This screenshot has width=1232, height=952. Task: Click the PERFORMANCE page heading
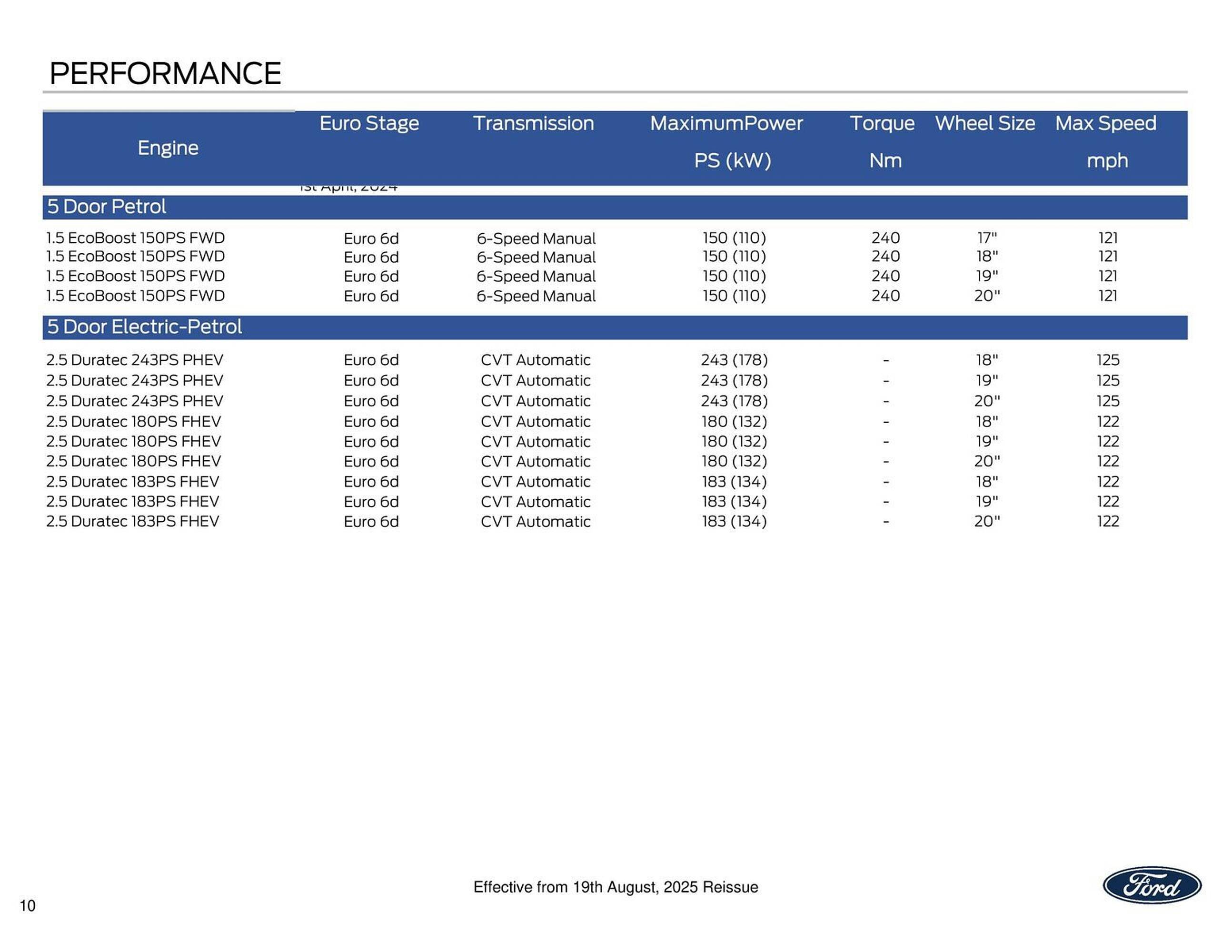pos(165,74)
